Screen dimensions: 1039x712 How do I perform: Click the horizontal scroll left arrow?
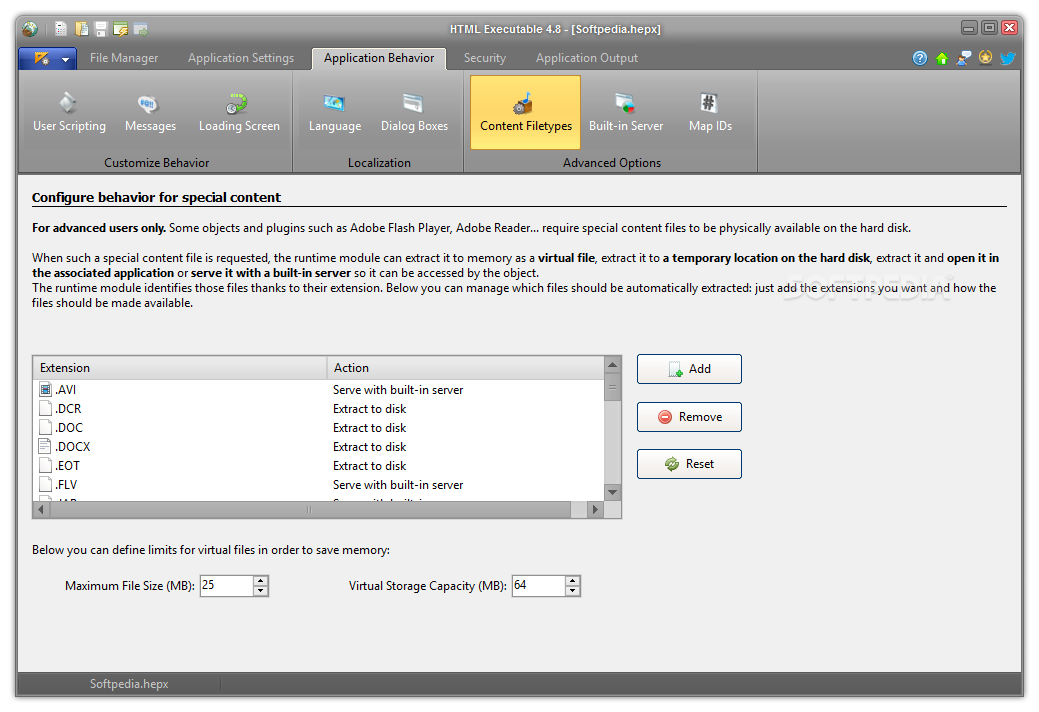pyautogui.click(x=41, y=509)
